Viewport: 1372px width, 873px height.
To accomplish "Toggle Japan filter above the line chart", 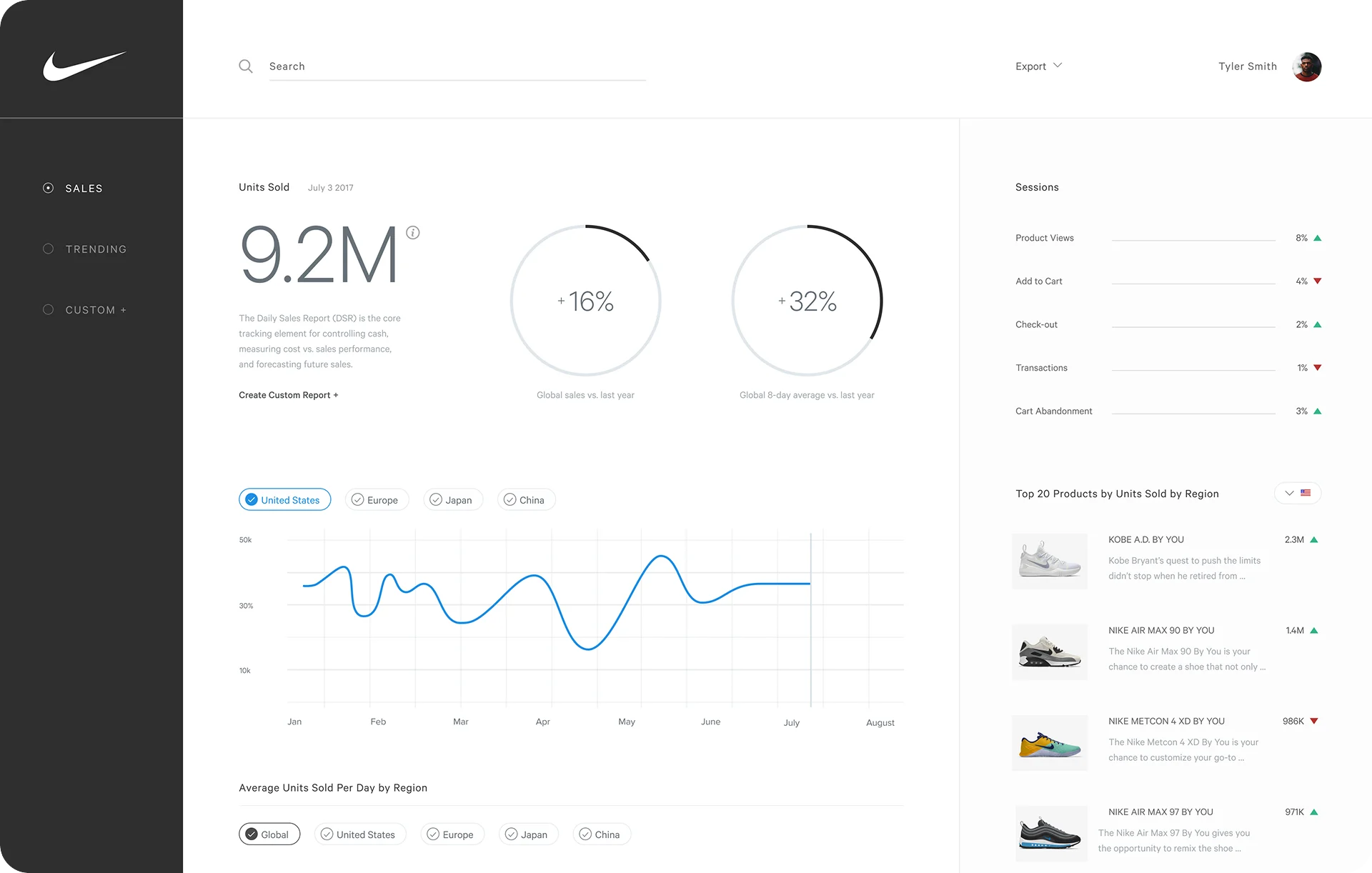I will [453, 499].
